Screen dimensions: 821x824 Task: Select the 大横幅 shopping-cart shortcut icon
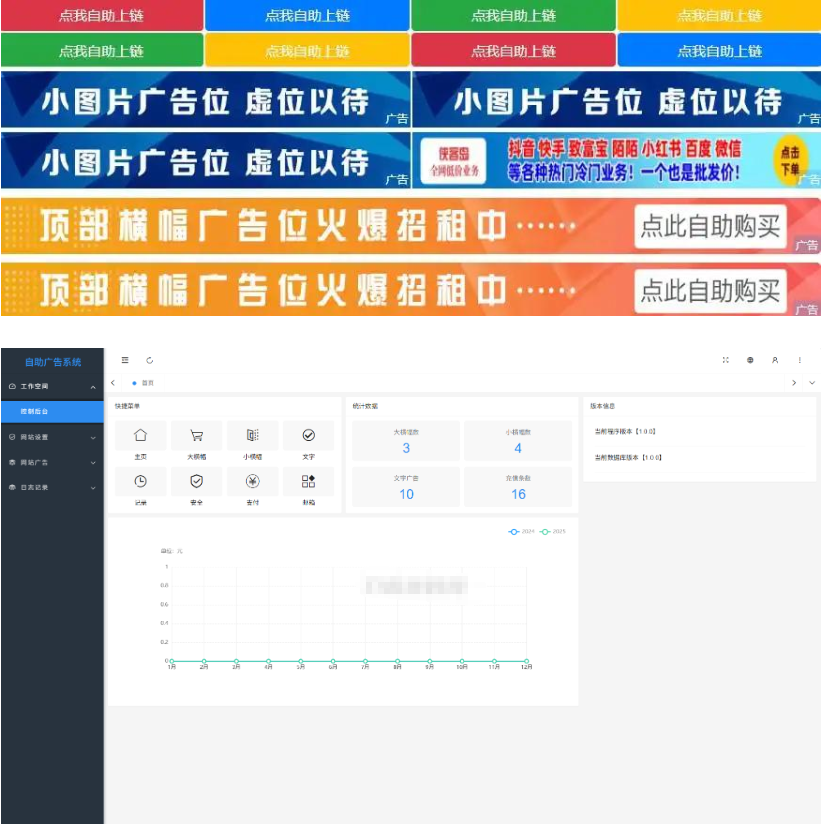coord(197,434)
